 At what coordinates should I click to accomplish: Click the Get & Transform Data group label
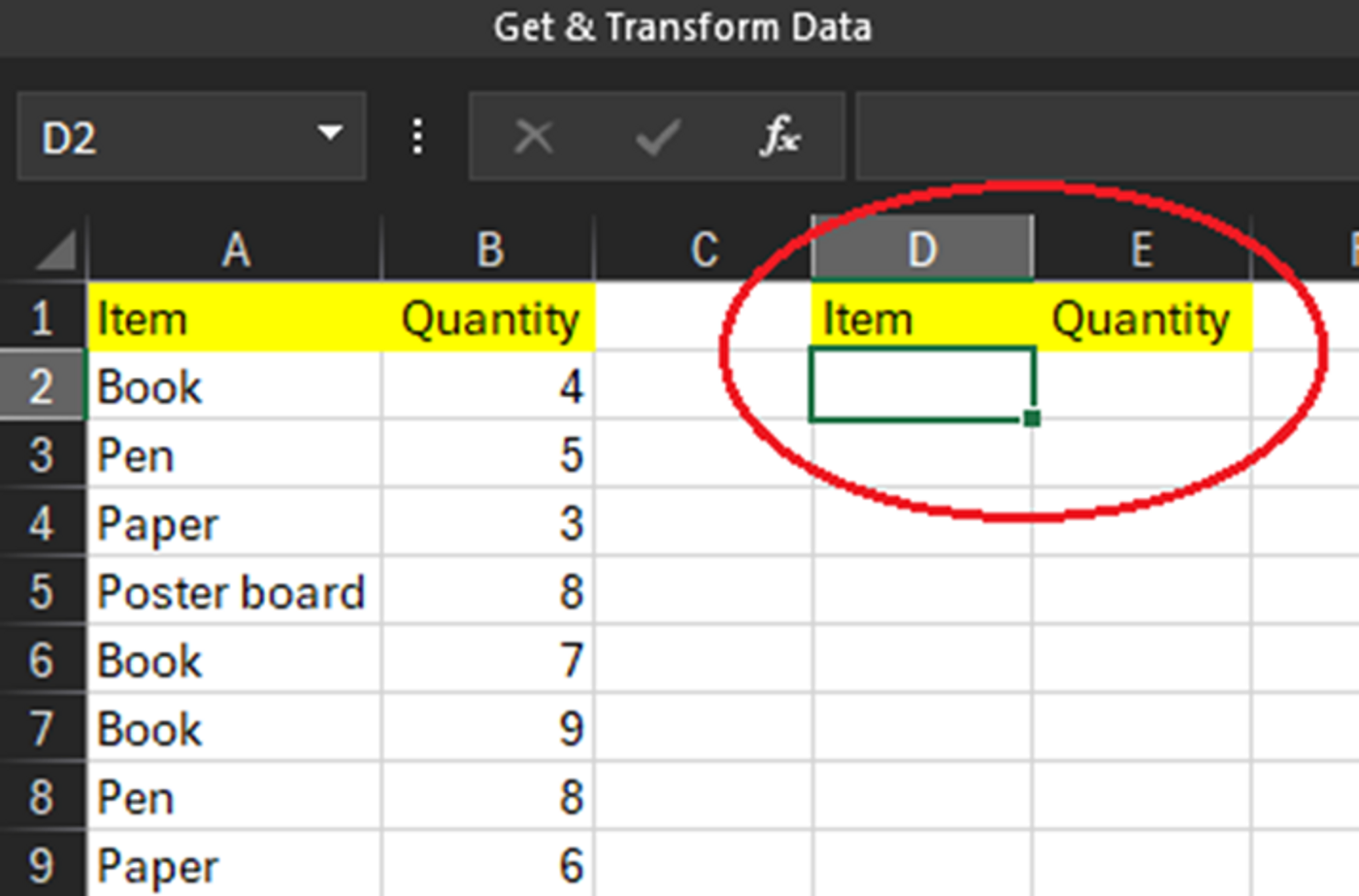pyautogui.click(x=681, y=27)
